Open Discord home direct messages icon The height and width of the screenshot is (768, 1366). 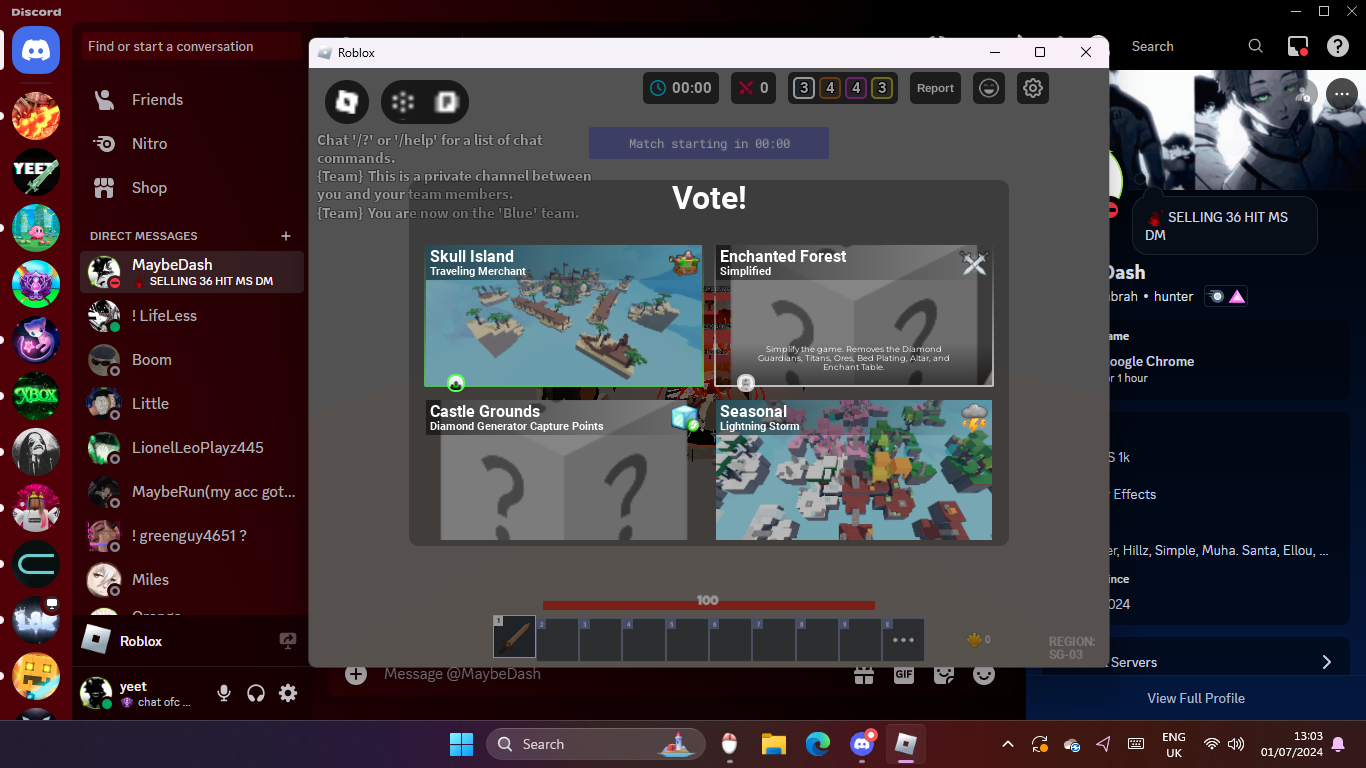pyautogui.click(x=36, y=50)
